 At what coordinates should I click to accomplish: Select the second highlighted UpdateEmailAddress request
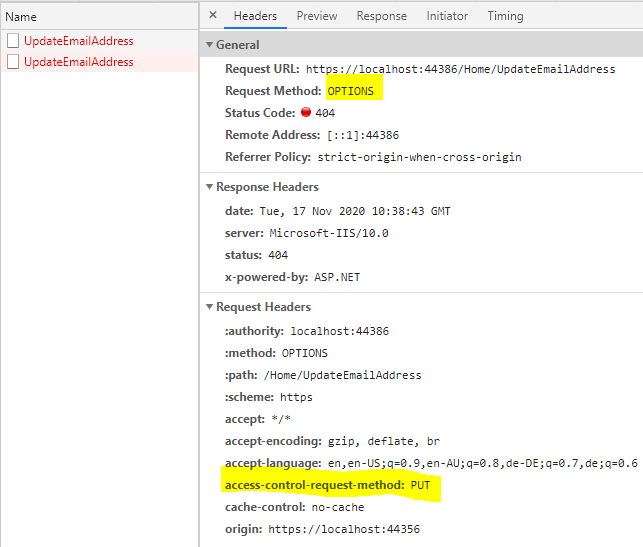point(79,62)
